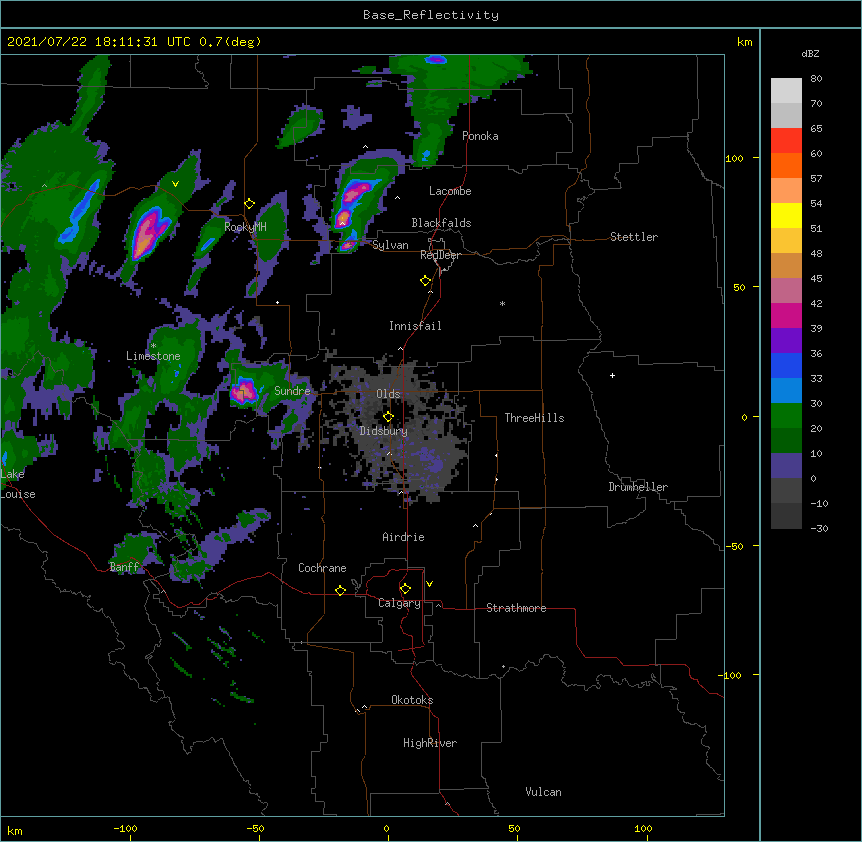This screenshot has height=842, width=862.
Task: Click the 80 value at legend top
Action: [816, 79]
